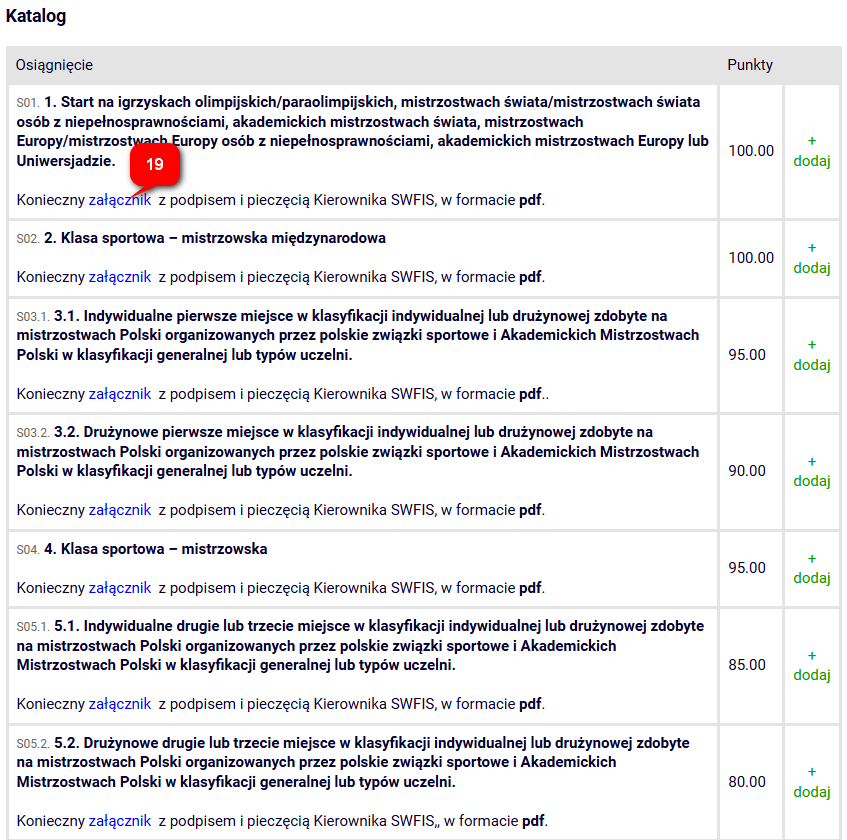This screenshot has height=840, width=847.
Task: Open the 'załącznik' link in row S05.1
Action: tap(120, 704)
